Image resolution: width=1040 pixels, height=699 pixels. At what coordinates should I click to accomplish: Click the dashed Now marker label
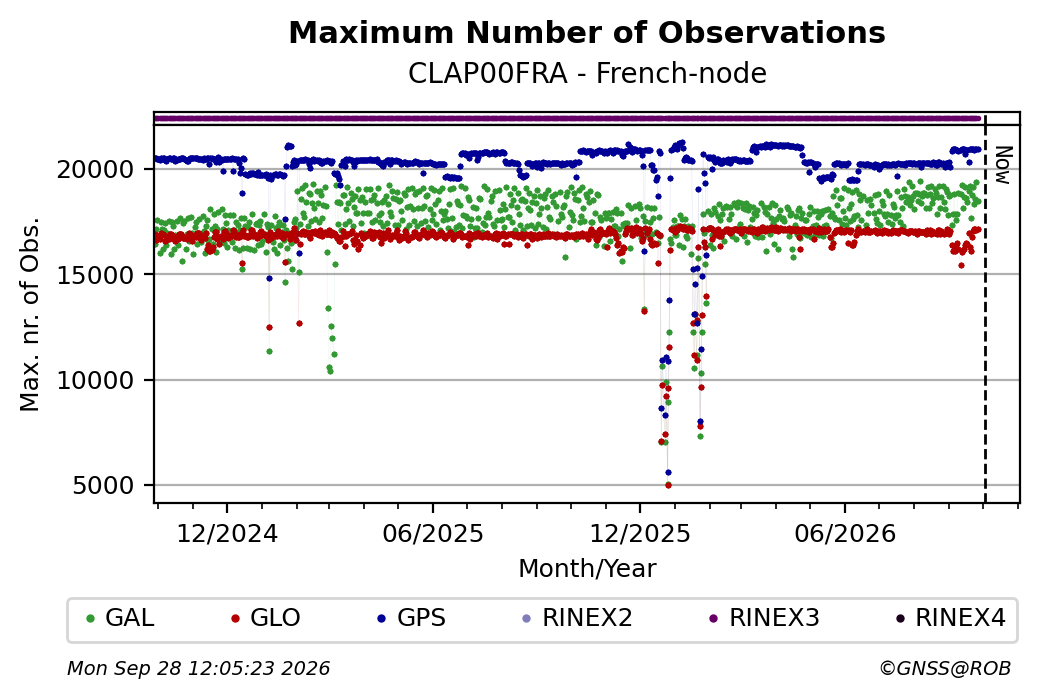click(1004, 165)
